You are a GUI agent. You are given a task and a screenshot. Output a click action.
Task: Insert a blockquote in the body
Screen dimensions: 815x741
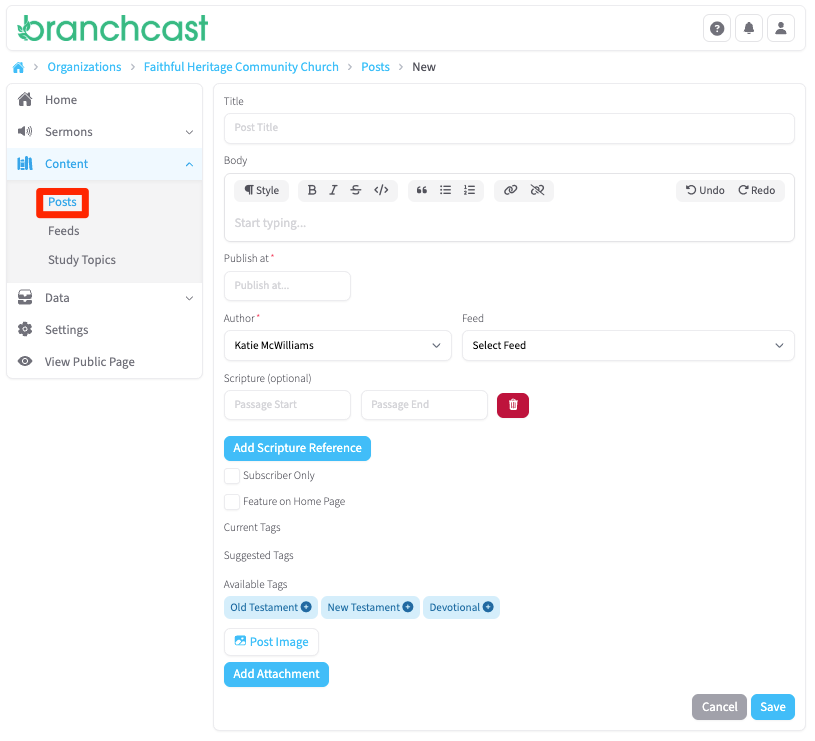pyautogui.click(x=422, y=190)
